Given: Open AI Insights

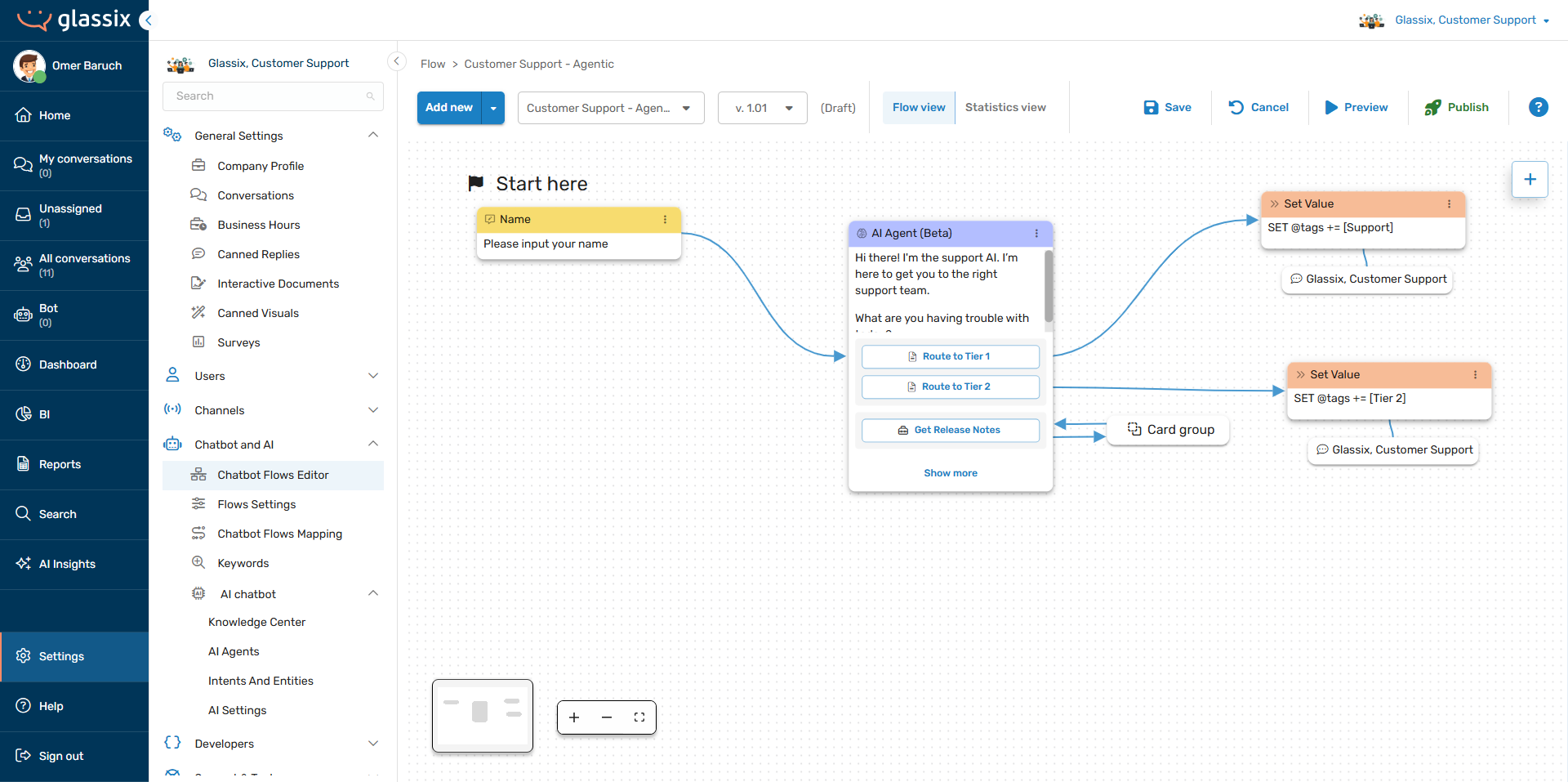Looking at the screenshot, I should coord(74,564).
